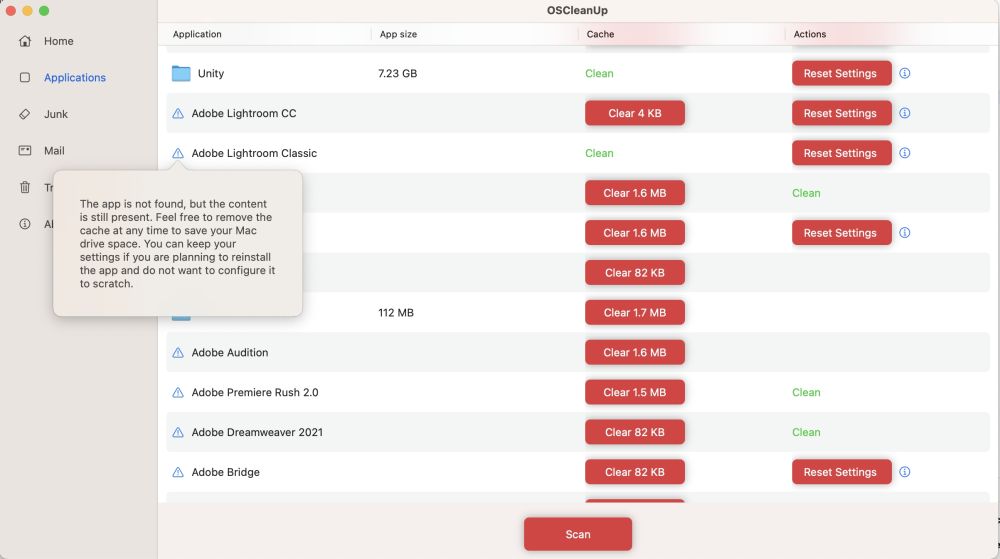Viewport: 1000px width, 559px height.
Task: Clear 1.7 MB cache button
Action: 634,313
